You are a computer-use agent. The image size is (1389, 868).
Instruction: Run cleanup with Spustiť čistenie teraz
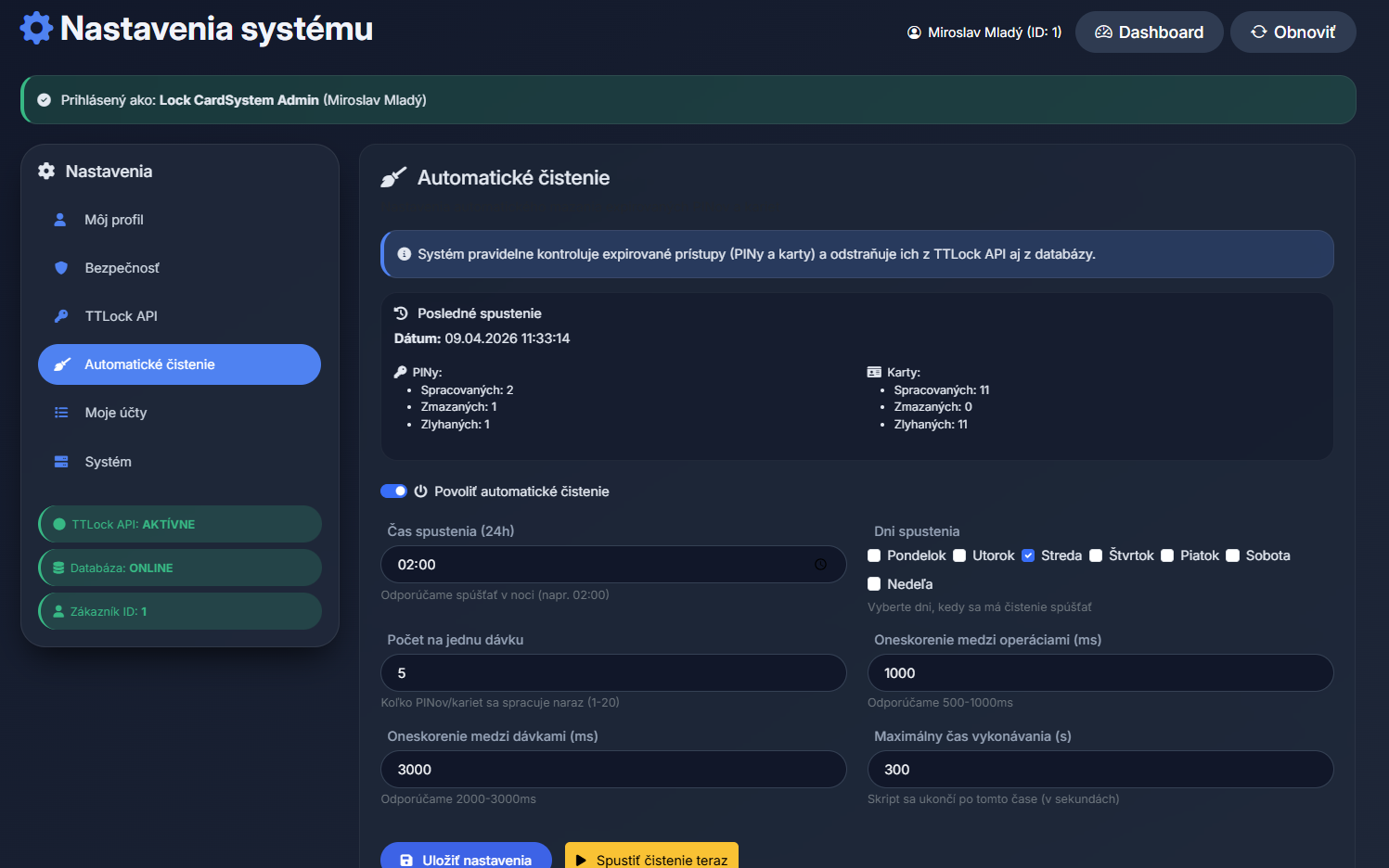651,859
